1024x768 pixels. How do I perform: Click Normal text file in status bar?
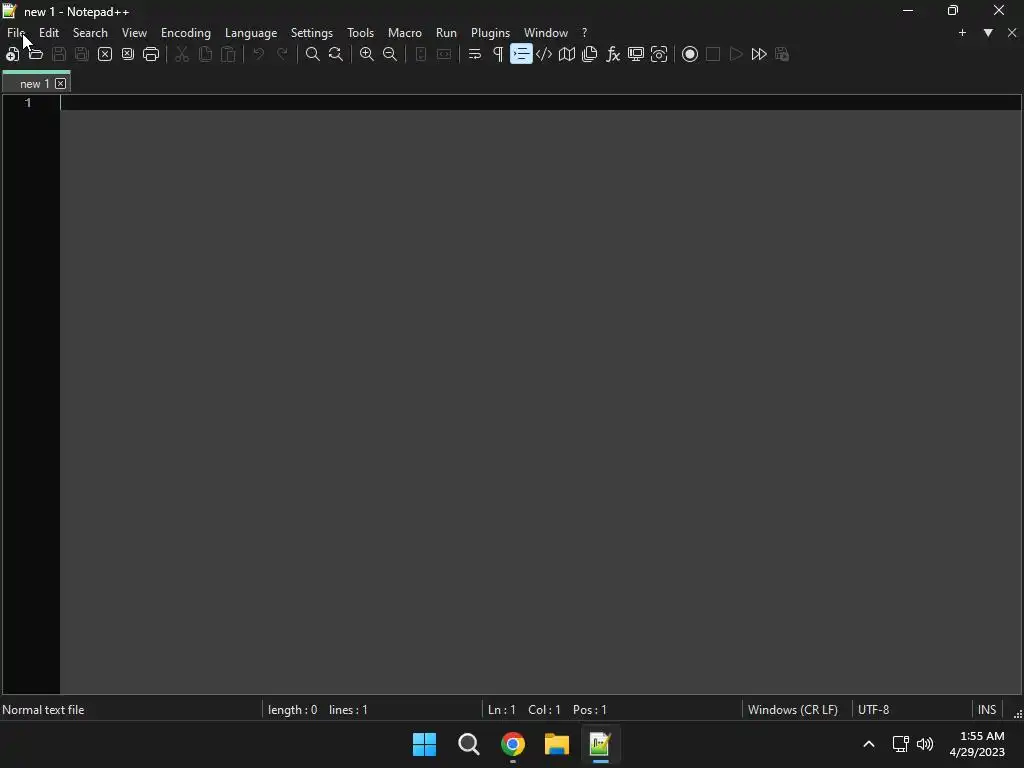[x=43, y=710]
